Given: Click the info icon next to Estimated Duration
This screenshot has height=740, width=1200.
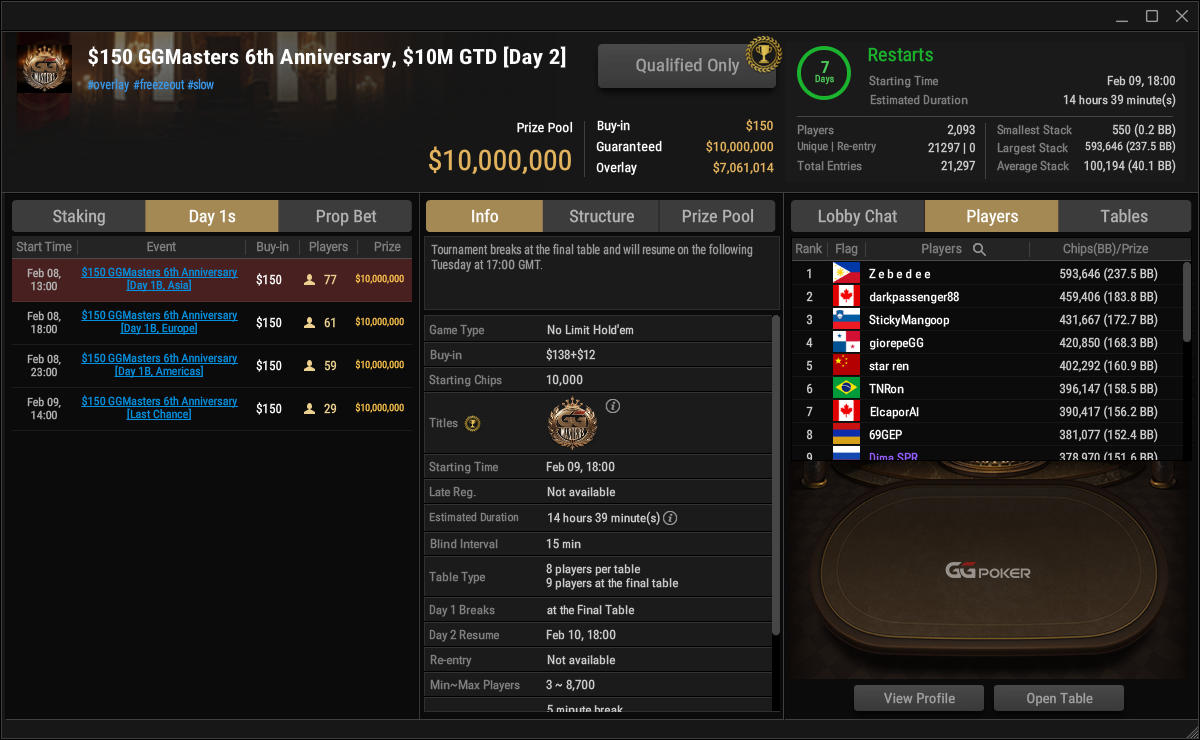Looking at the screenshot, I should tap(670, 518).
